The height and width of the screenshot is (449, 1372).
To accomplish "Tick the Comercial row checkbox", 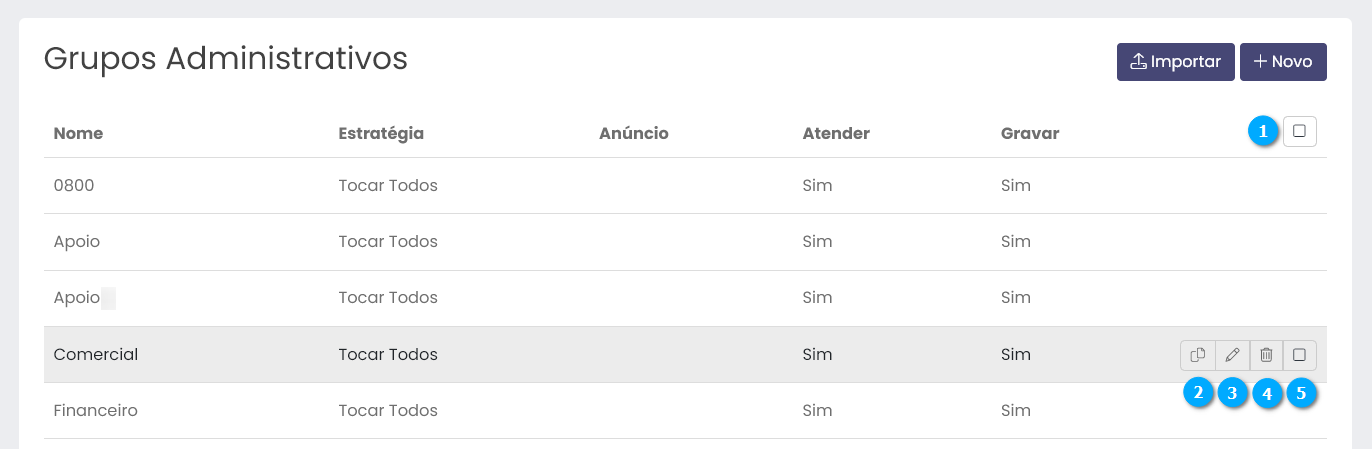I will (1300, 355).
